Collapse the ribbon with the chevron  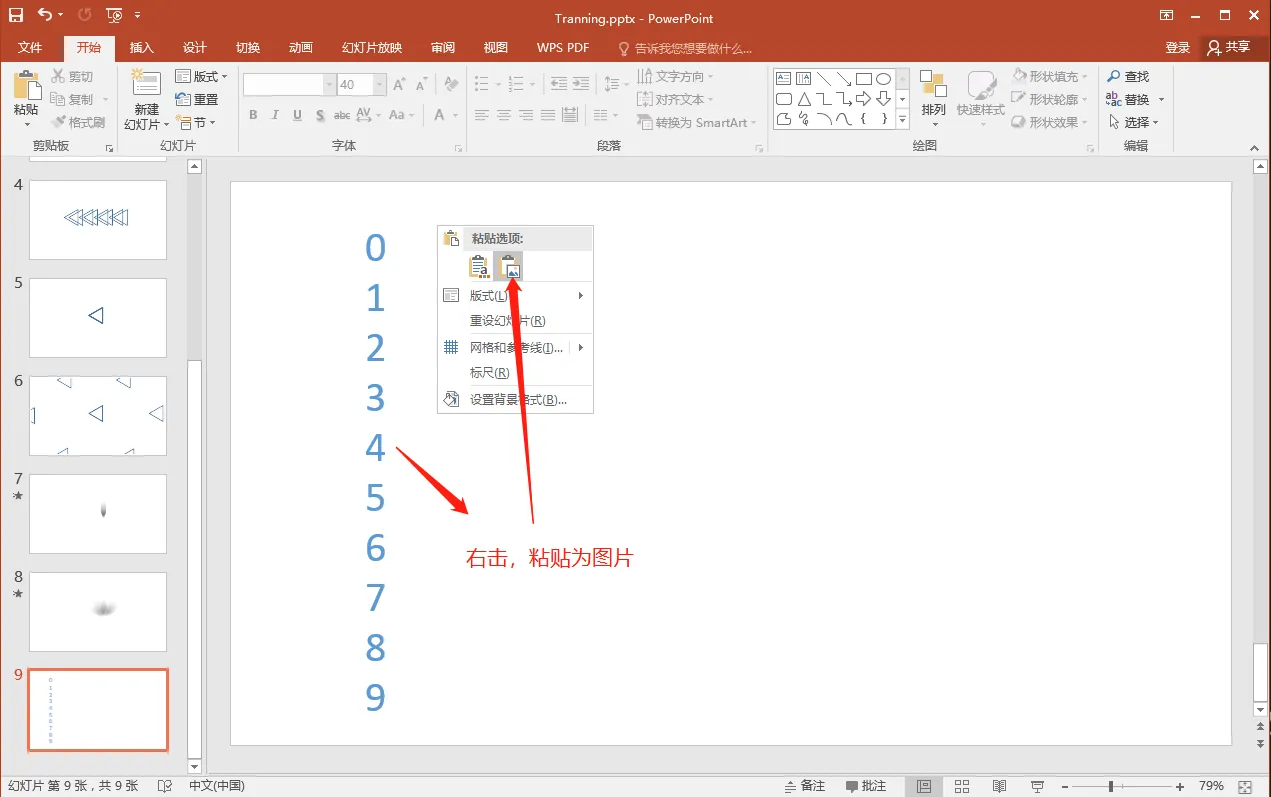pos(1256,148)
